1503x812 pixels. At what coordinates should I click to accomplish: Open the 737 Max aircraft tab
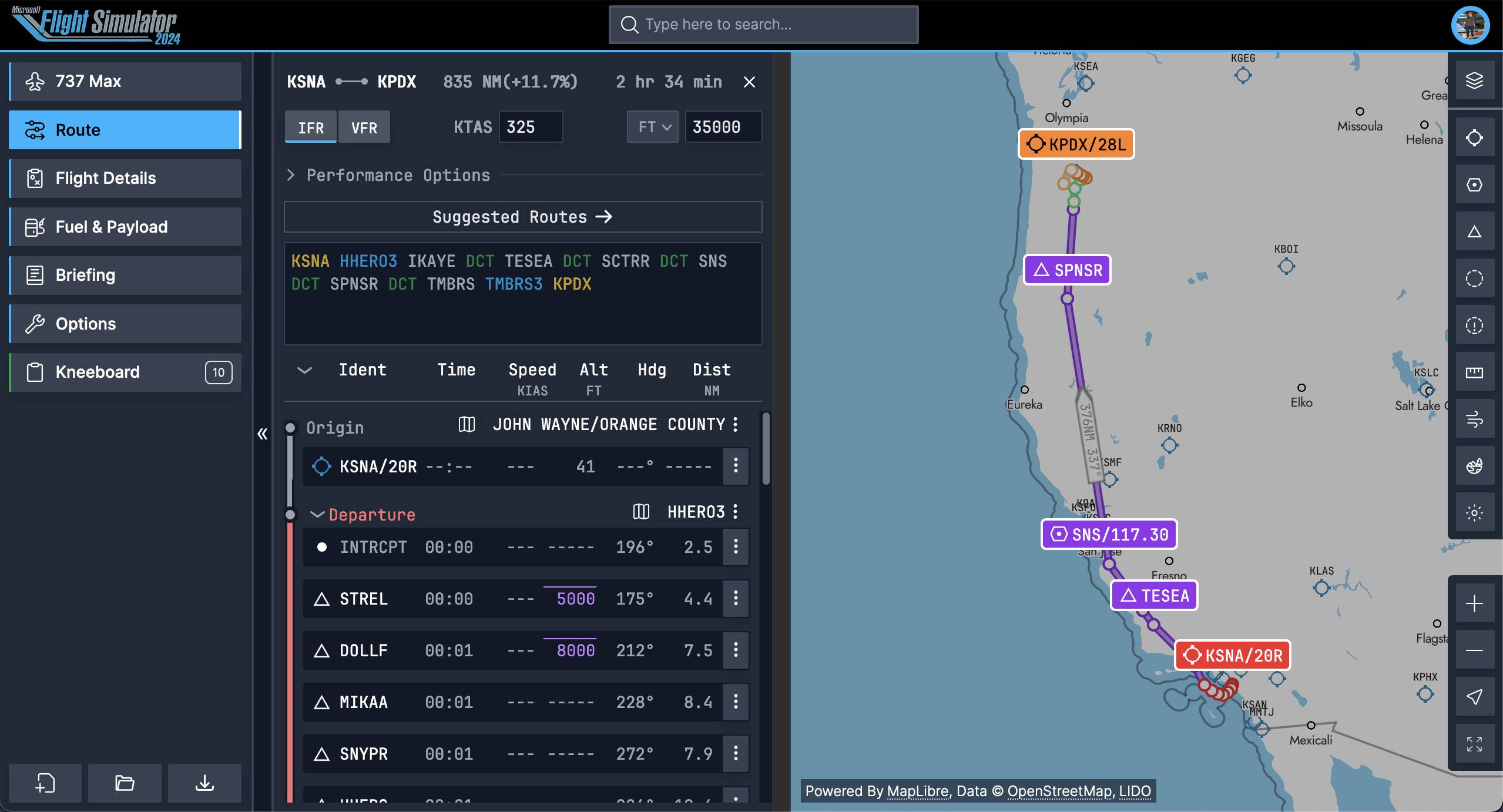click(x=125, y=81)
